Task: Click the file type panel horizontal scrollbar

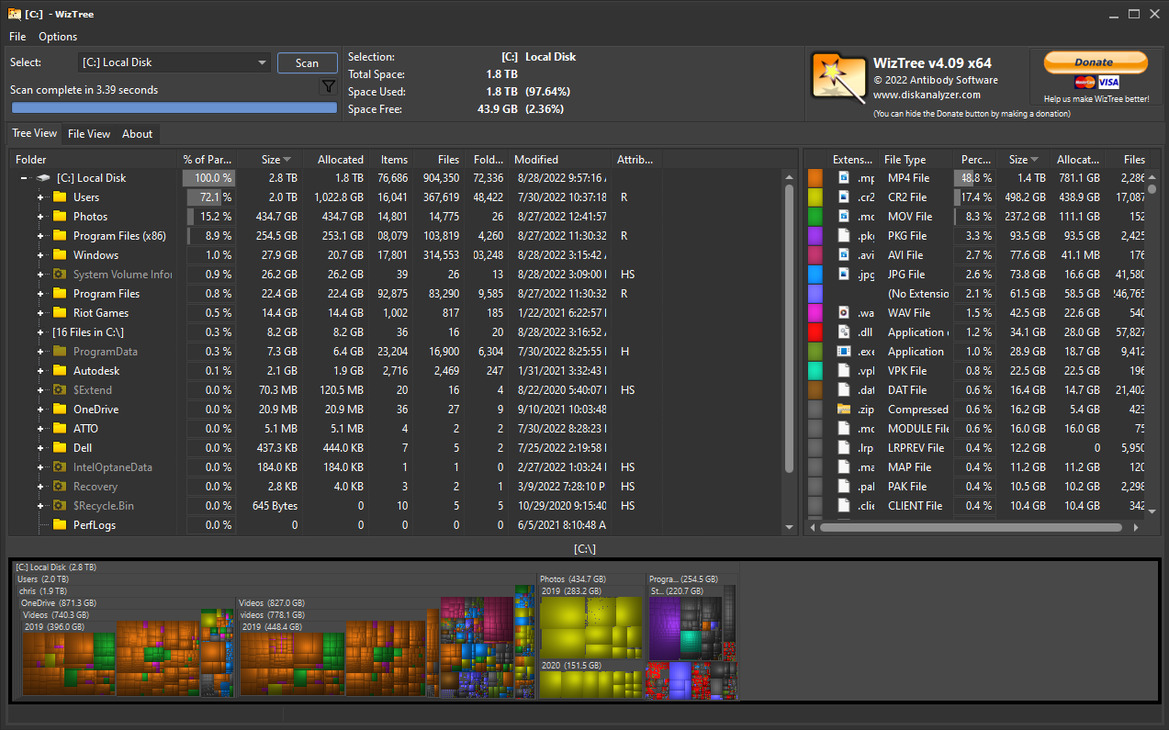Action: coord(971,527)
